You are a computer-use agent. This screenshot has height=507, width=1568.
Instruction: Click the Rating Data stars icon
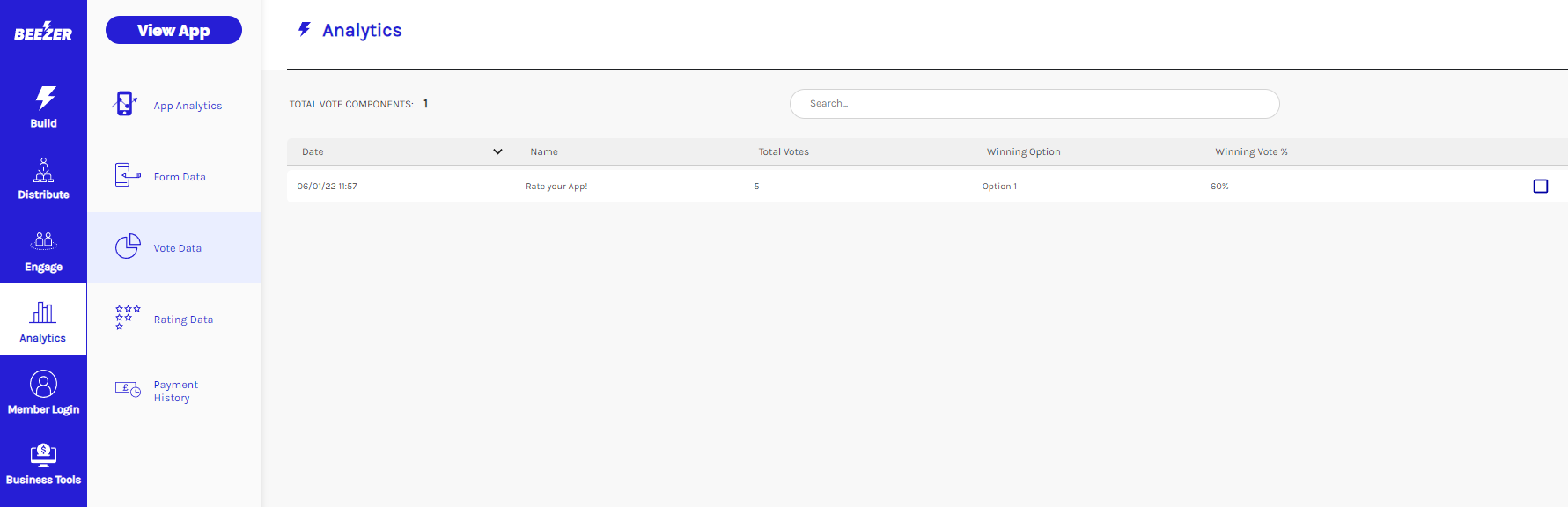point(127,318)
